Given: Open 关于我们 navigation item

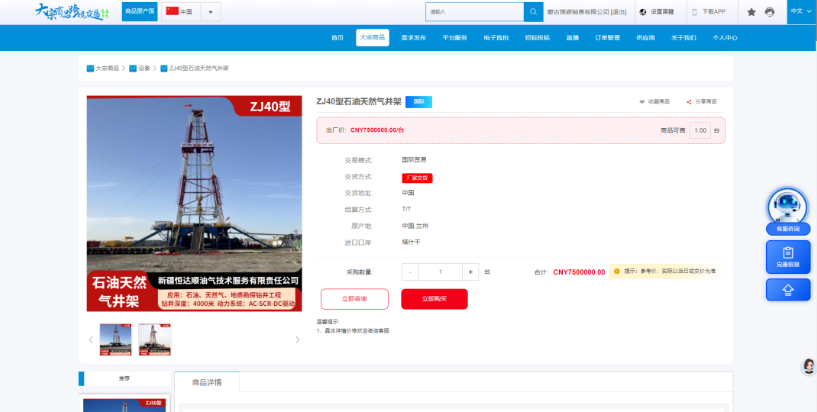Looking at the screenshot, I should 684,38.
